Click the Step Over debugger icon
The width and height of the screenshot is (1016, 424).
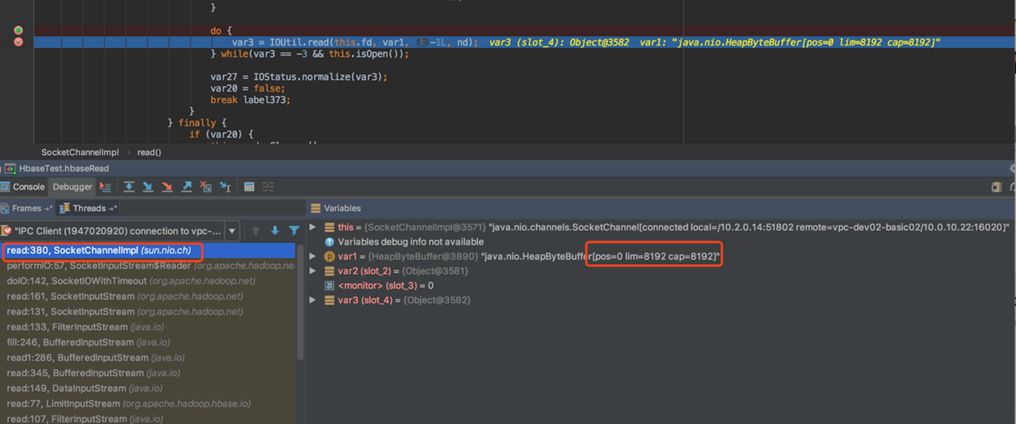(x=129, y=187)
